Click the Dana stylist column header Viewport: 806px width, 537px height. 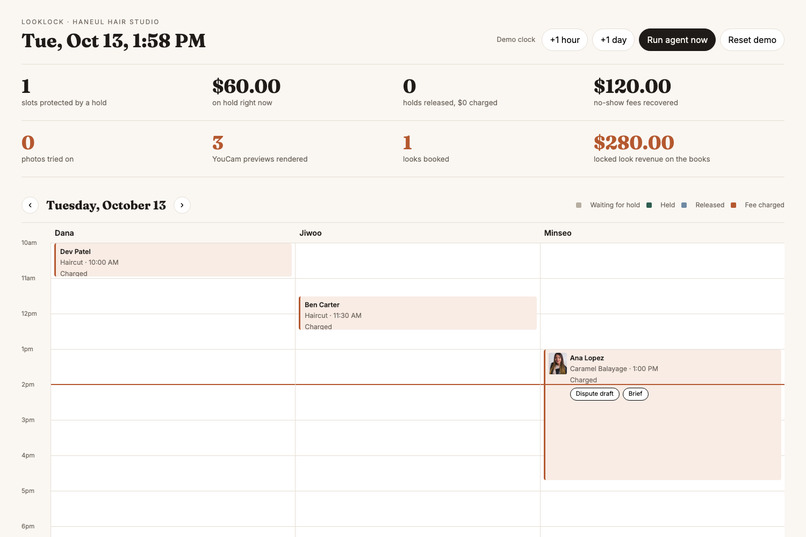point(64,233)
